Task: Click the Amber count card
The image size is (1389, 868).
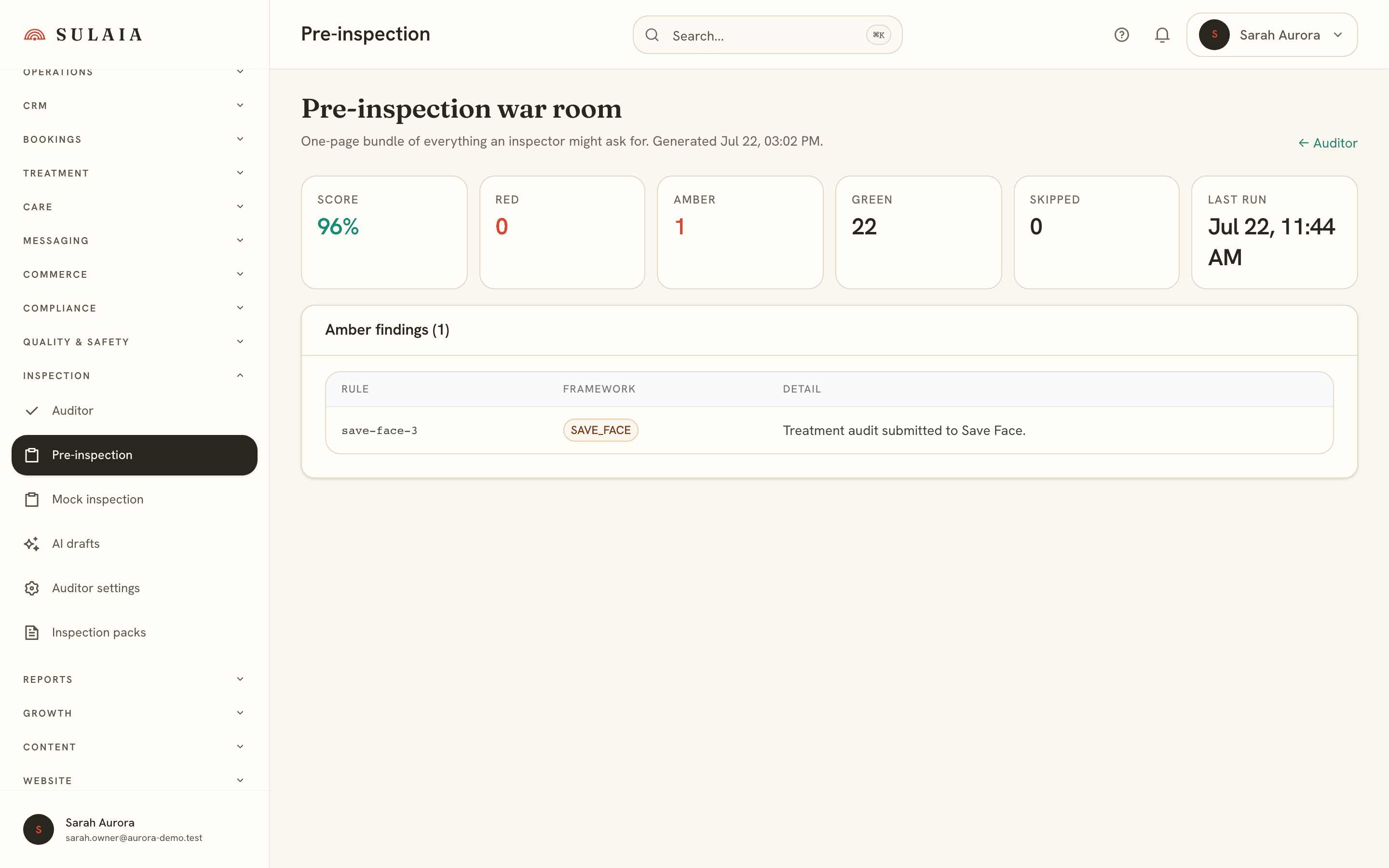Action: (740, 232)
